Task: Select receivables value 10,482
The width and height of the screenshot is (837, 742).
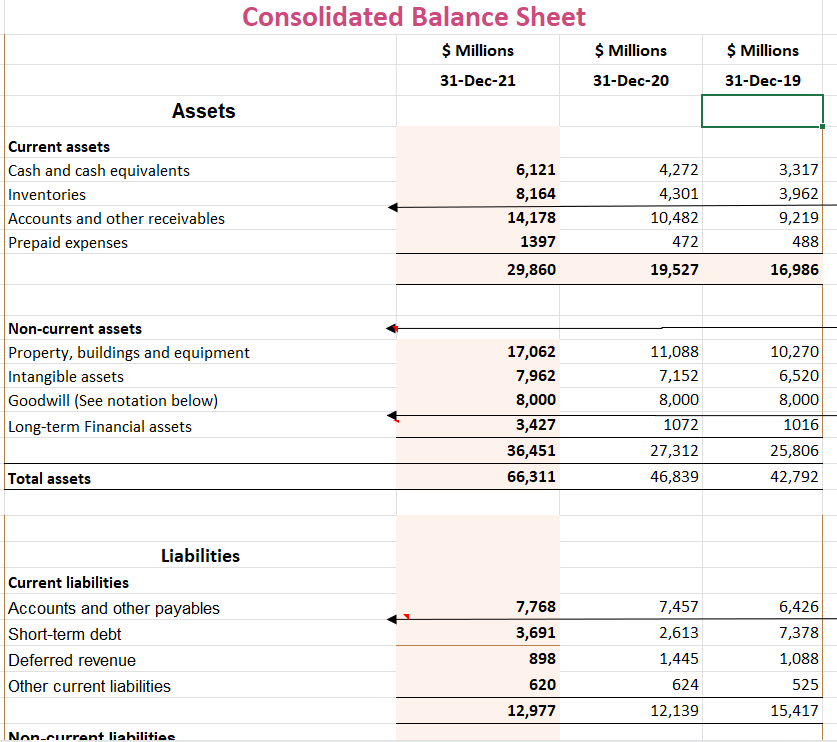Action: (x=674, y=218)
